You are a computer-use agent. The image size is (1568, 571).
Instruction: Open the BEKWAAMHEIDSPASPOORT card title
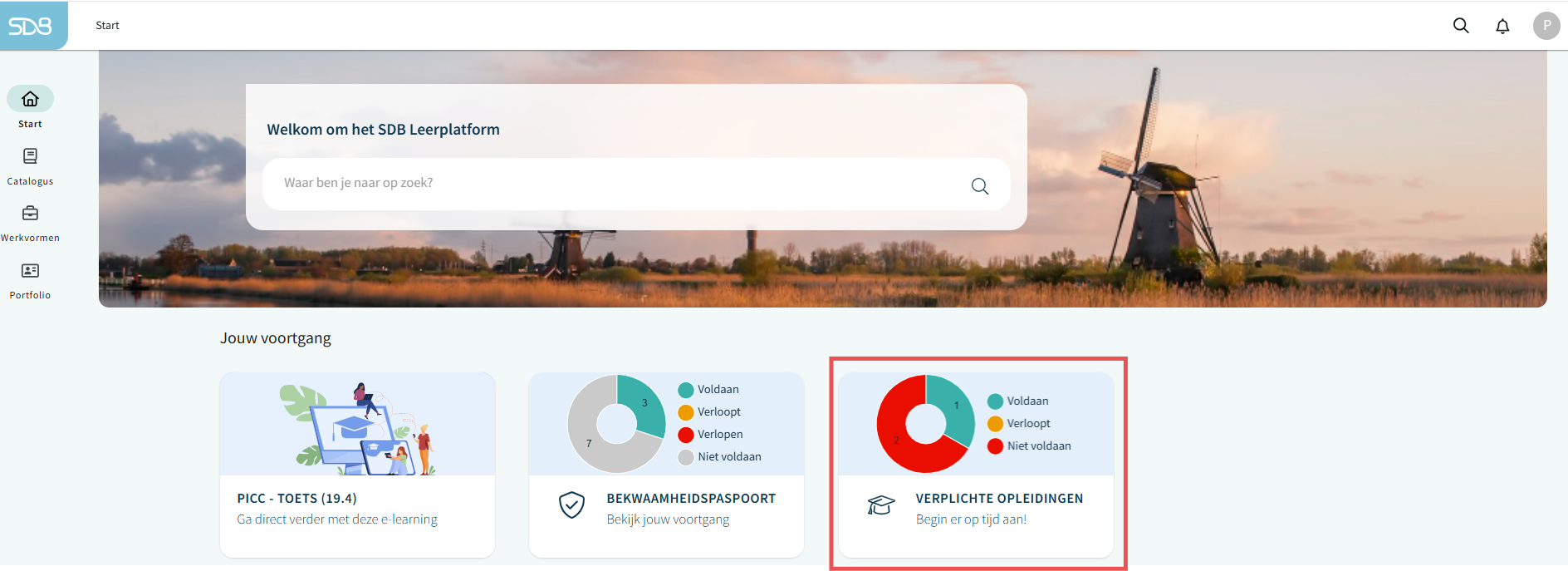click(x=691, y=499)
